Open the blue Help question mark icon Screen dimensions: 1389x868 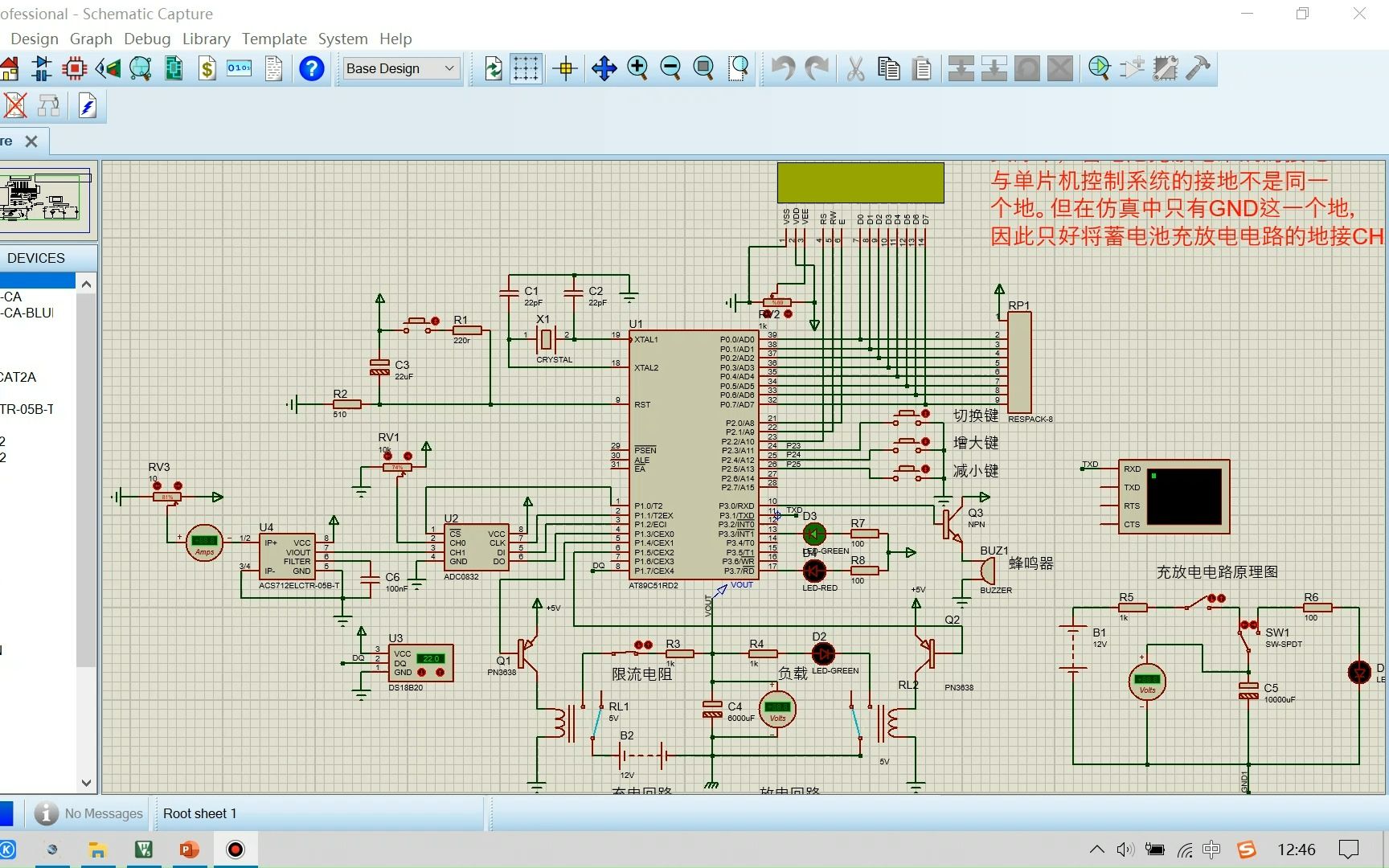pyautogui.click(x=312, y=68)
